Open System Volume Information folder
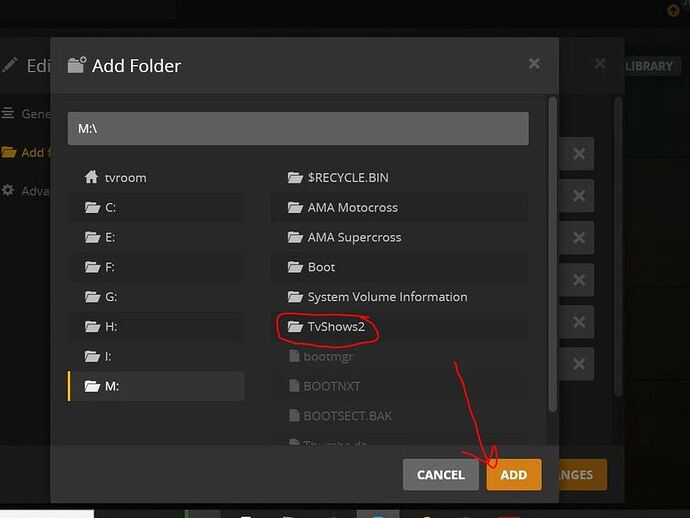 click(400, 297)
